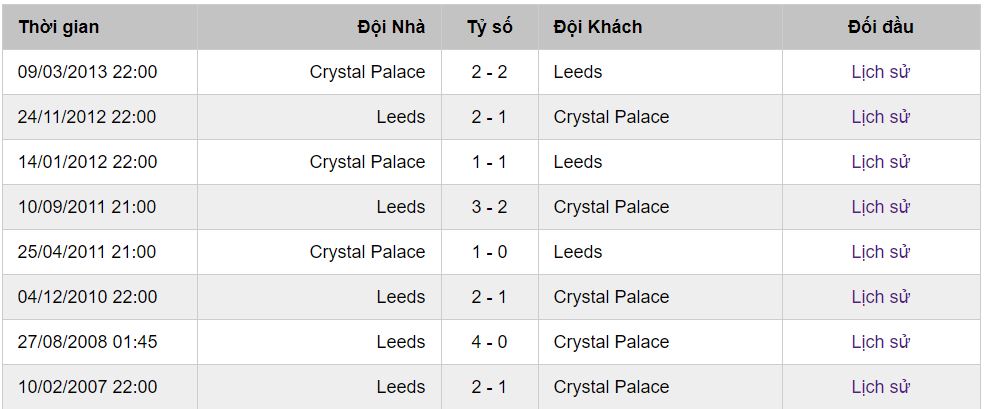Image resolution: width=986 pixels, height=409 pixels.
Task: Open Lịch sử link for 10/02/2007 match
Action: 880,387
